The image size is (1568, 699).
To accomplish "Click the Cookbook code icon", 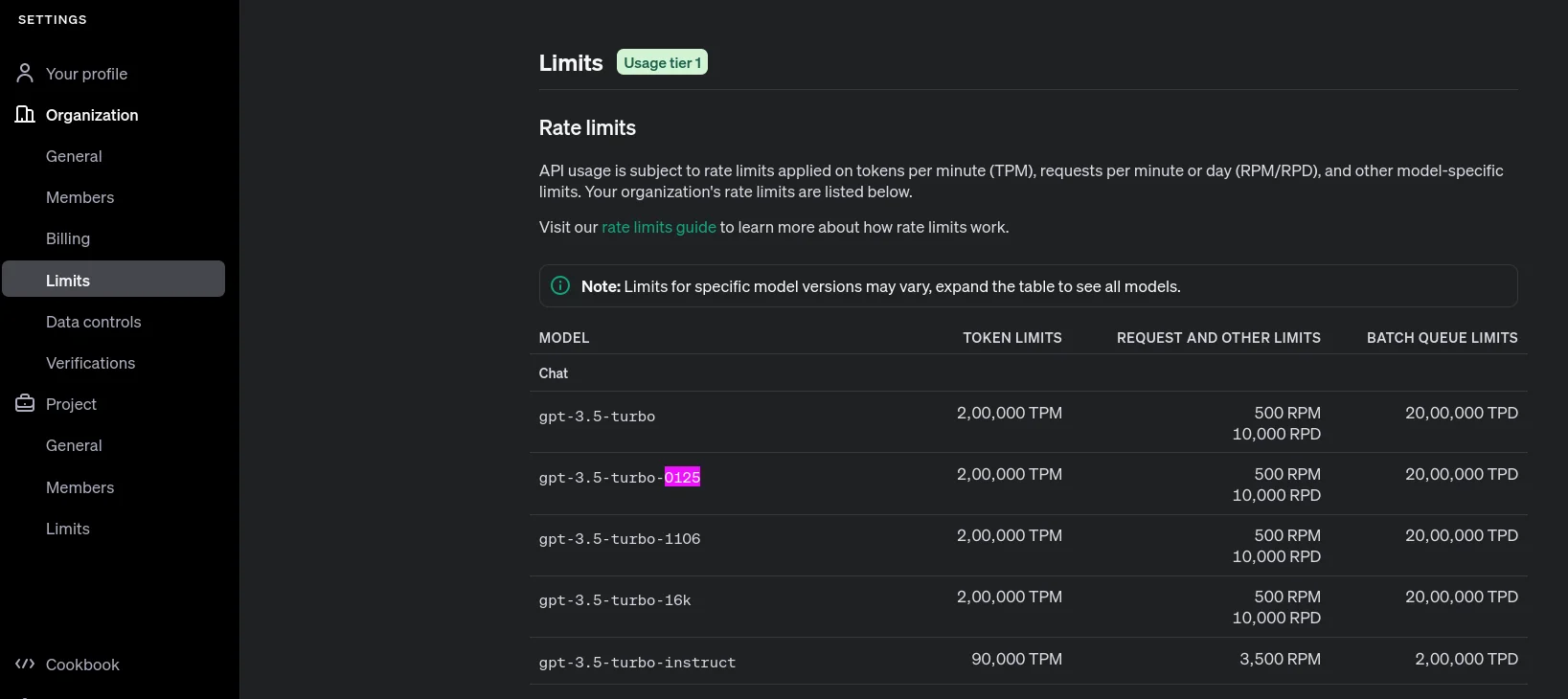I will pyautogui.click(x=25, y=664).
